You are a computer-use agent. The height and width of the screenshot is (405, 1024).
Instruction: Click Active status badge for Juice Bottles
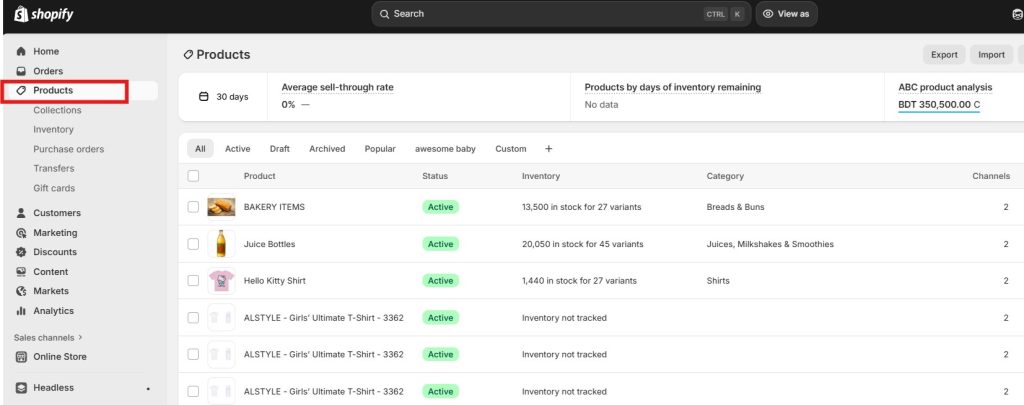tap(440, 244)
